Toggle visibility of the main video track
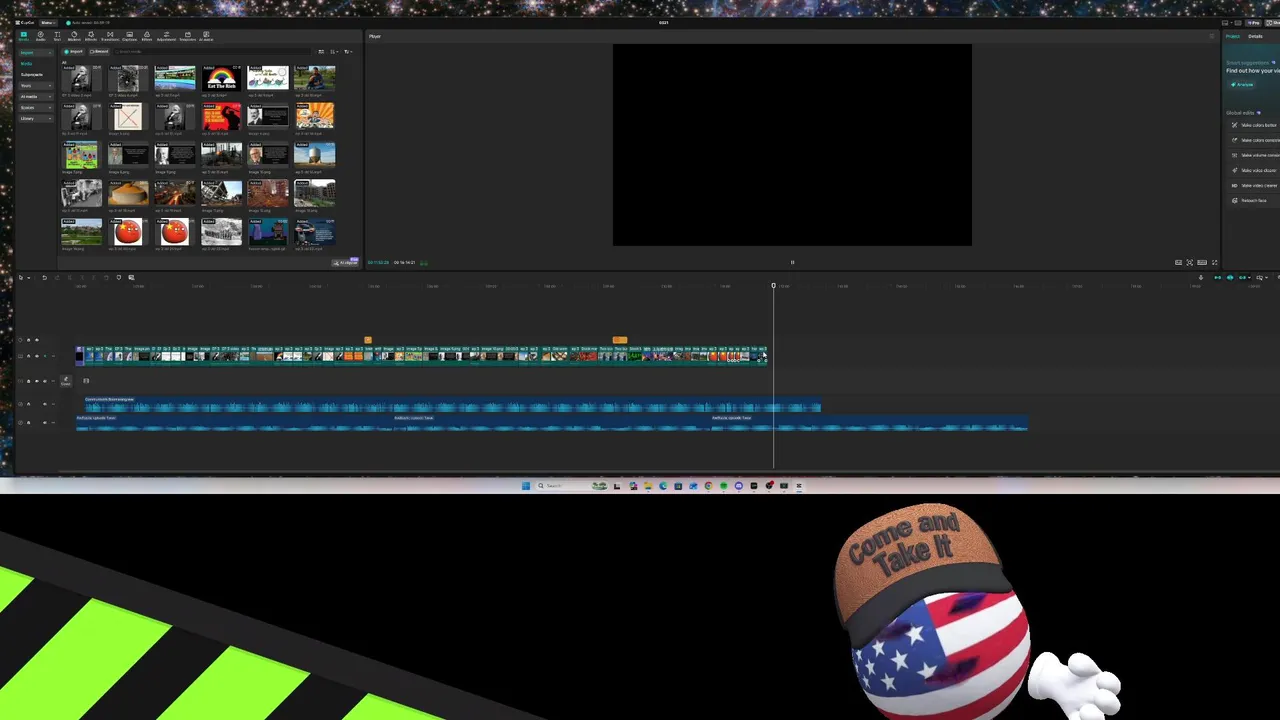1280x720 pixels. (x=37, y=356)
